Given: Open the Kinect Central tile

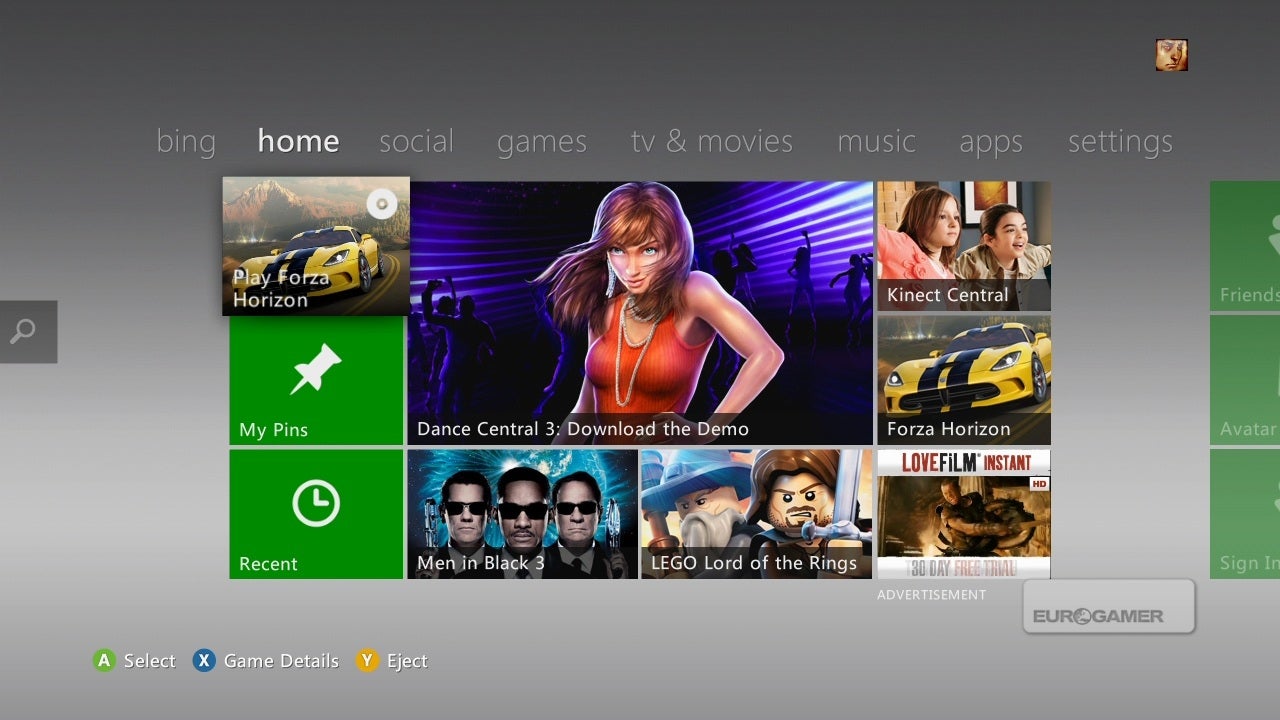Looking at the screenshot, I should point(964,246).
